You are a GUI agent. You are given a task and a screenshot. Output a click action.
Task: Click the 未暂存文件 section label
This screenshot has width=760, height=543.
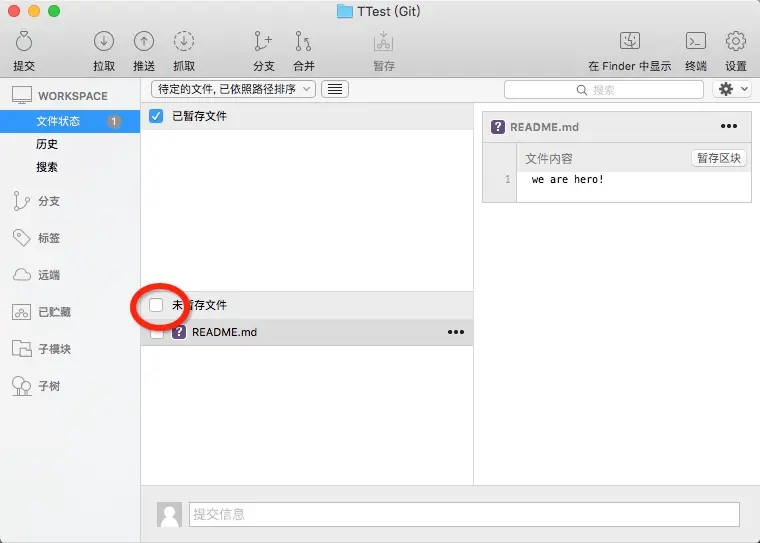coord(200,305)
